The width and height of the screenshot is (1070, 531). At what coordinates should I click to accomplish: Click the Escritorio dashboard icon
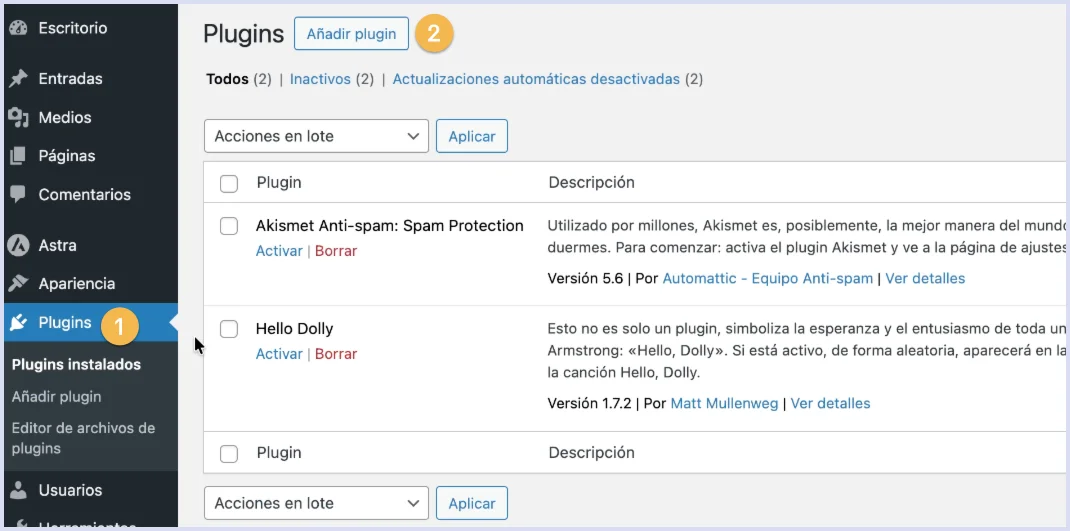pyautogui.click(x=18, y=28)
